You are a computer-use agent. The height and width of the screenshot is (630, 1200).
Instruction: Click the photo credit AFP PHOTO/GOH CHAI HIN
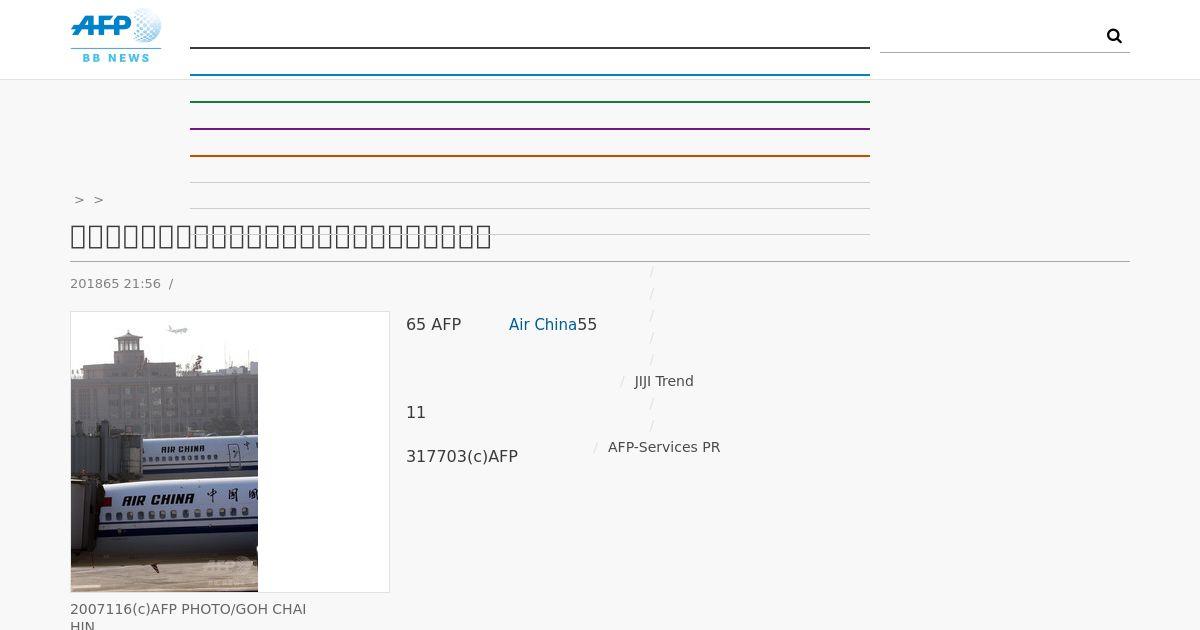[x=188, y=617]
